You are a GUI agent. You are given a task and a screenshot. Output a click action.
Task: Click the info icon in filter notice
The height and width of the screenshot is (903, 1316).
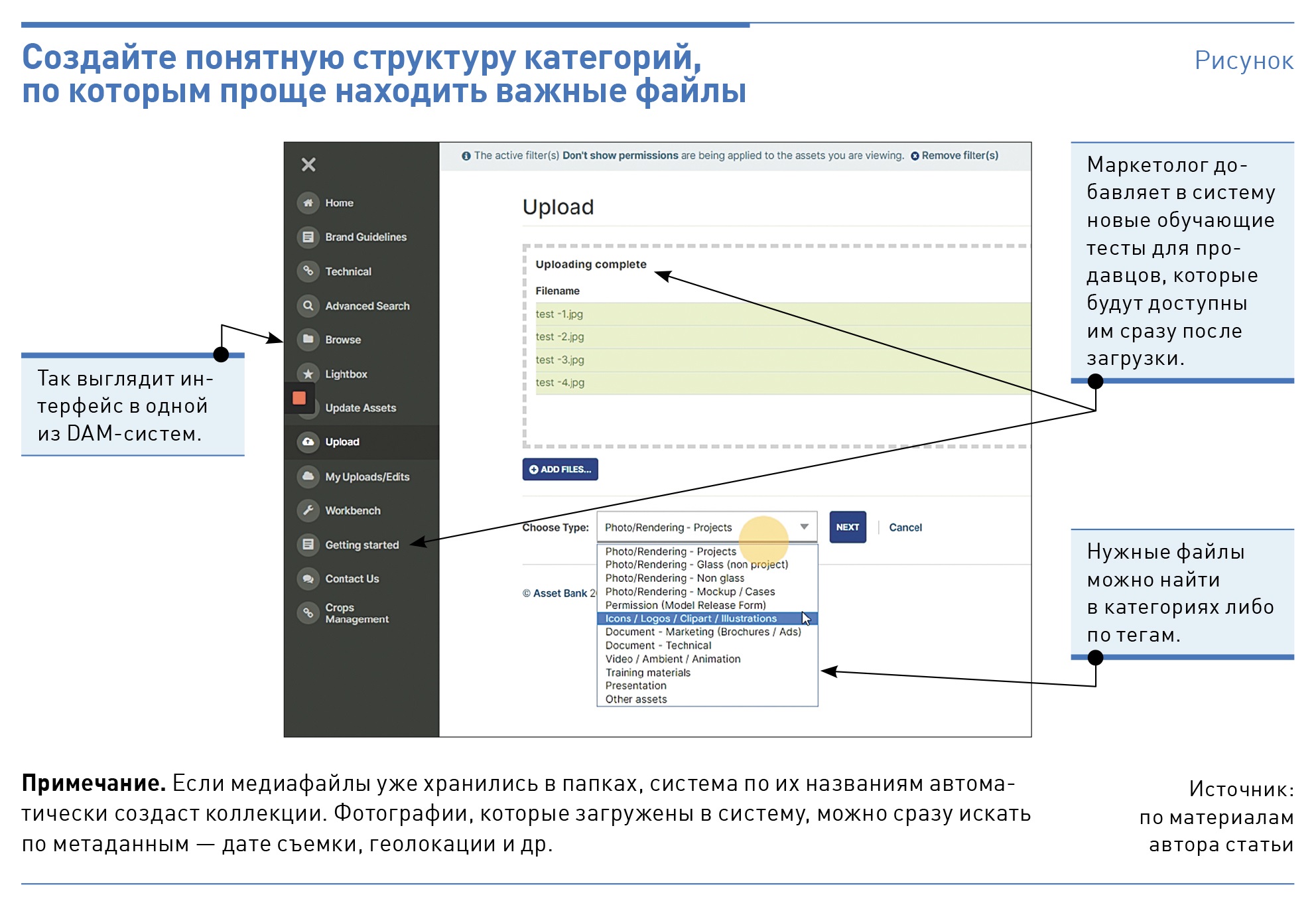coord(466,156)
